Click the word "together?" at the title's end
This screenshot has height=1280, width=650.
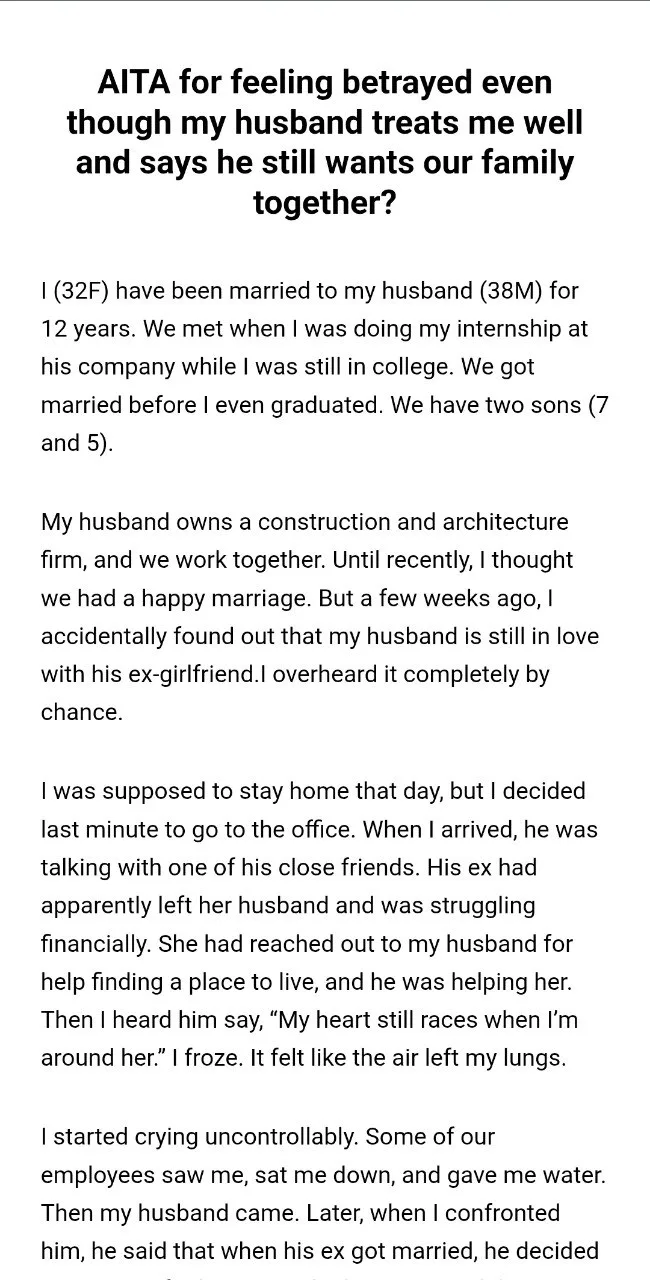324,201
